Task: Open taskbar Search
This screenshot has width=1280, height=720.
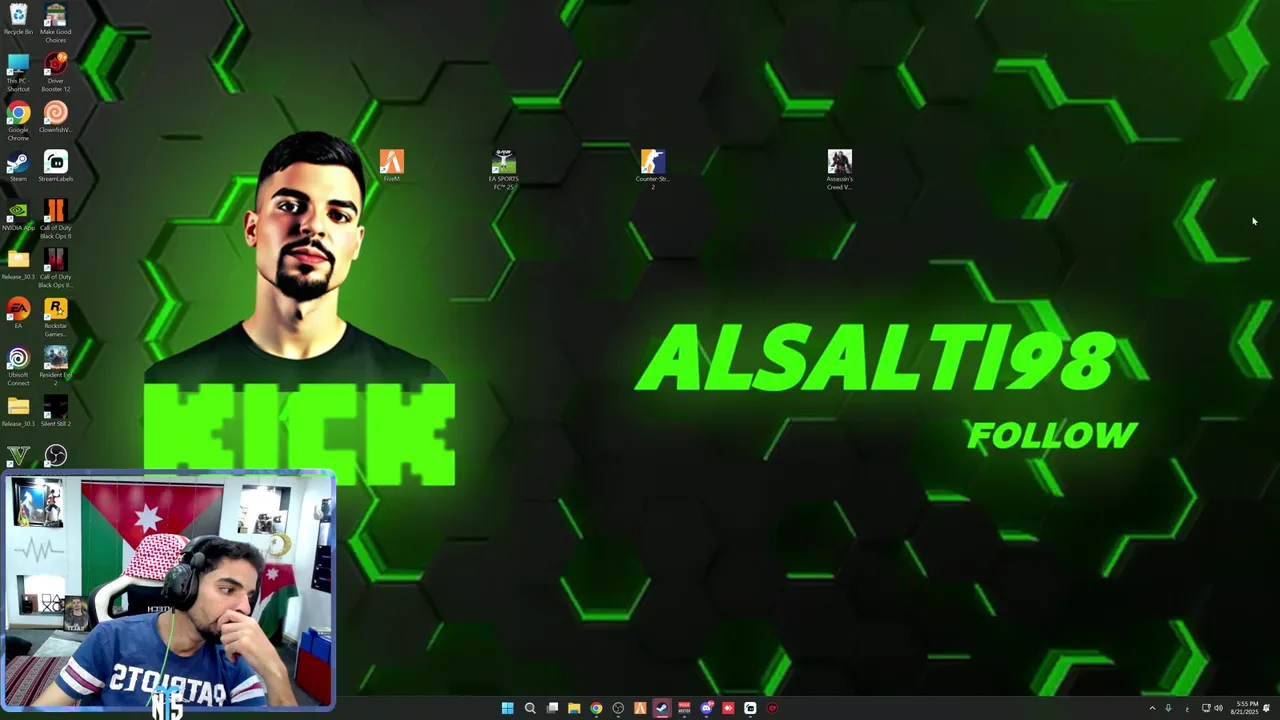Action: point(530,708)
